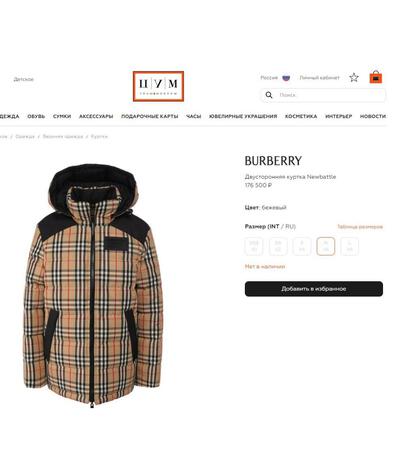Screen dimensions: 400x474
Task: Click the ЦУМ logo
Action: pos(158,86)
